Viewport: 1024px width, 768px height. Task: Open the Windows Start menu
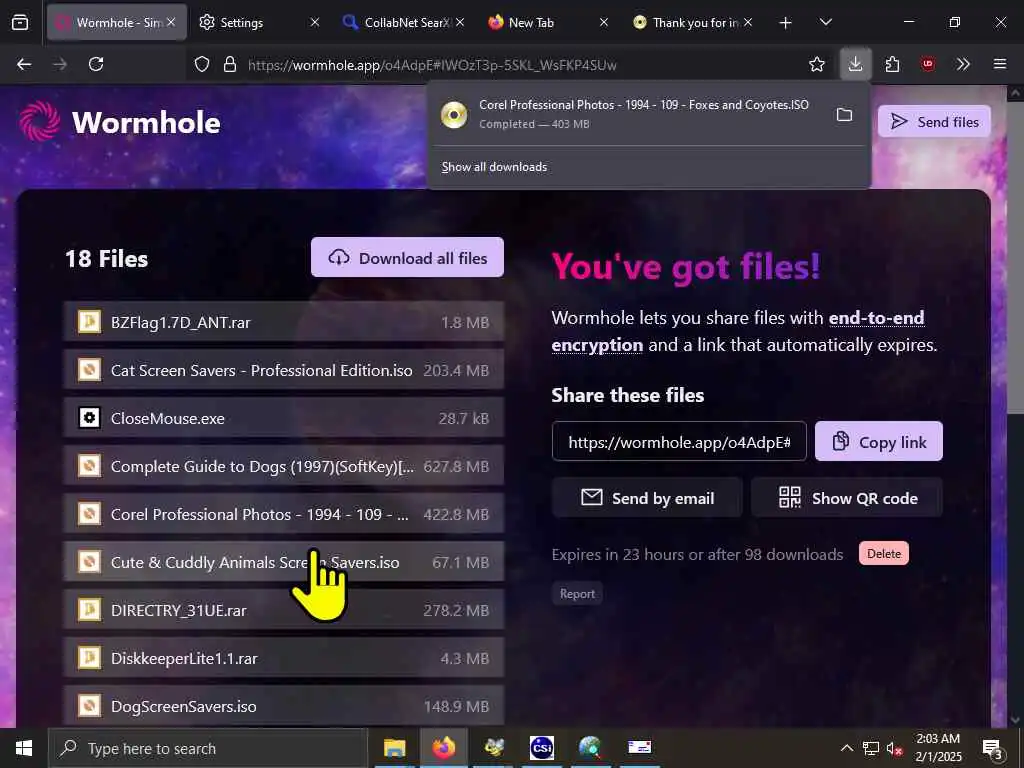pos(24,748)
